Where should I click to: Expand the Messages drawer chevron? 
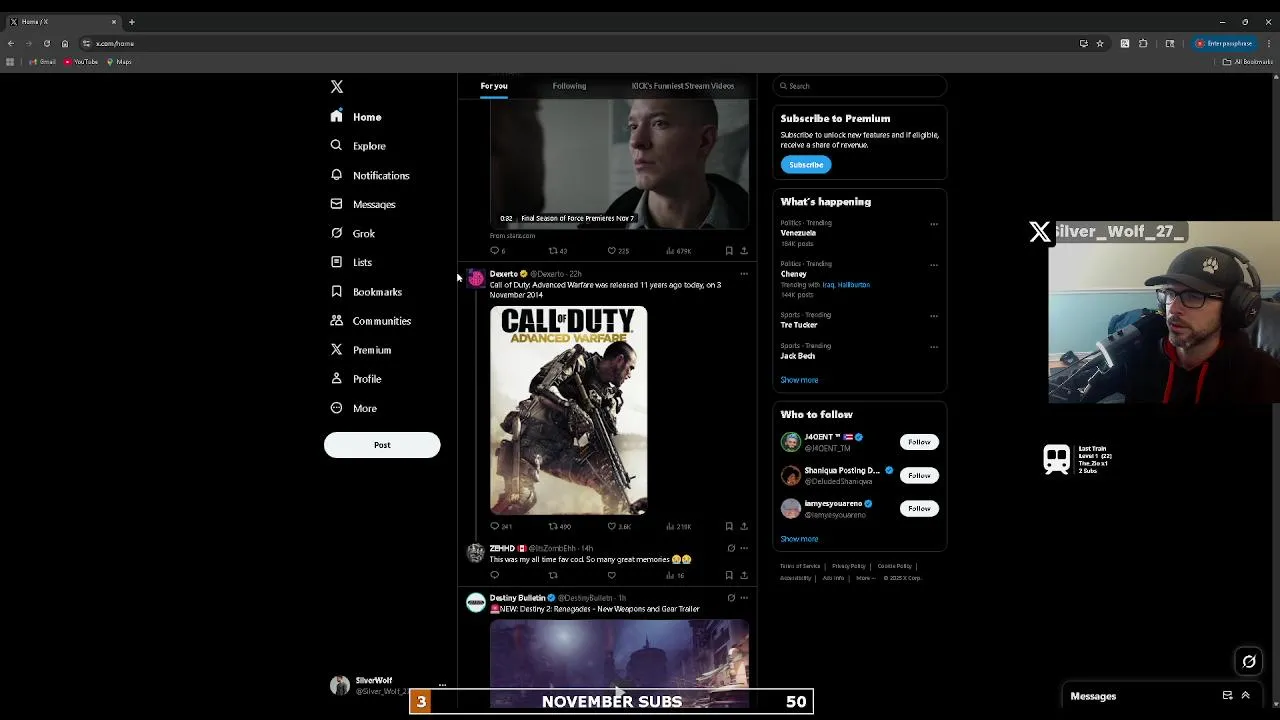pyautogui.click(x=1245, y=696)
